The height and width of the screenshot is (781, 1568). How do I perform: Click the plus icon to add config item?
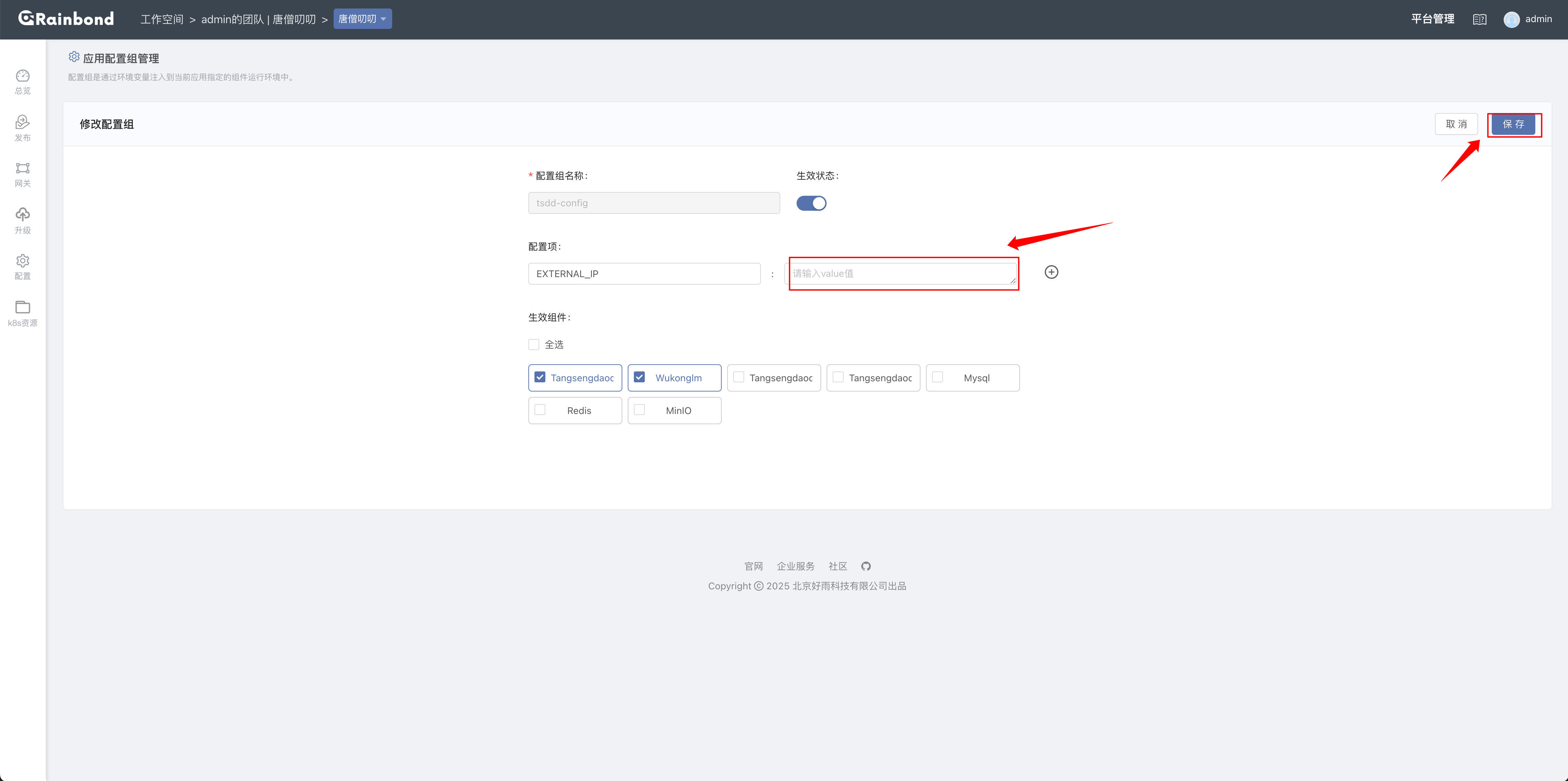(1051, 272)
